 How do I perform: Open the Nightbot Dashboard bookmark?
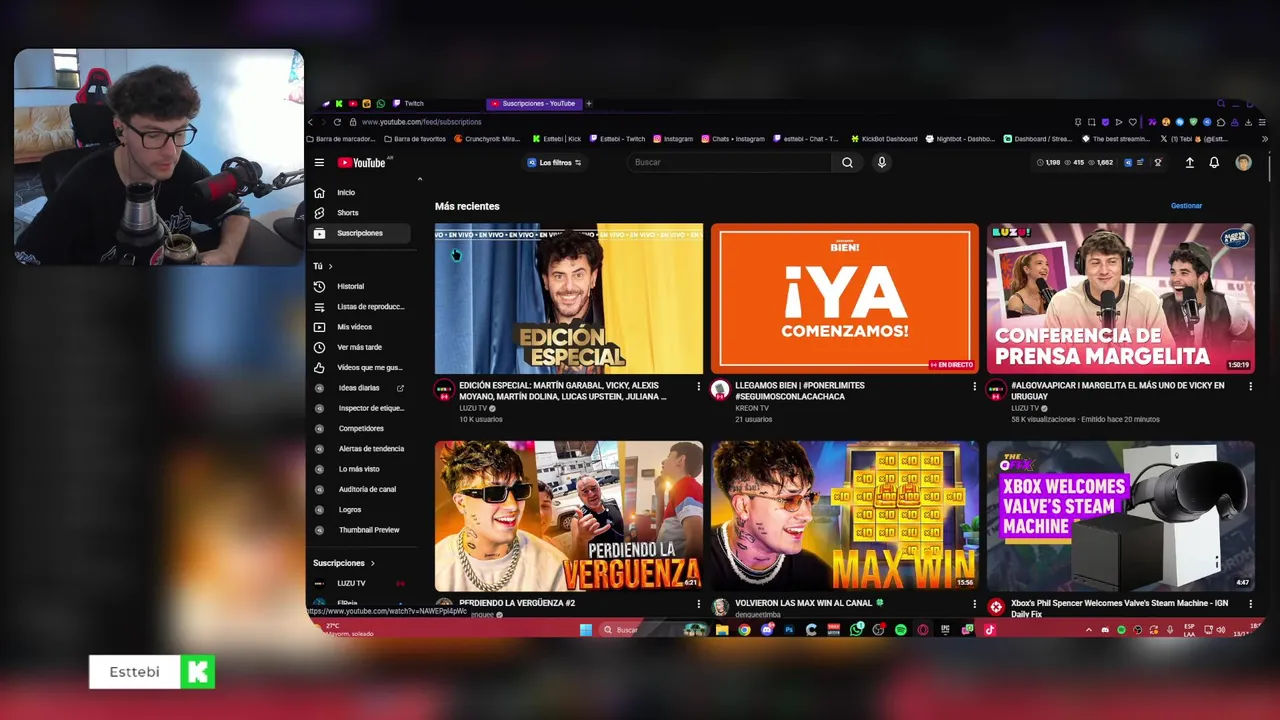(960, 139)
